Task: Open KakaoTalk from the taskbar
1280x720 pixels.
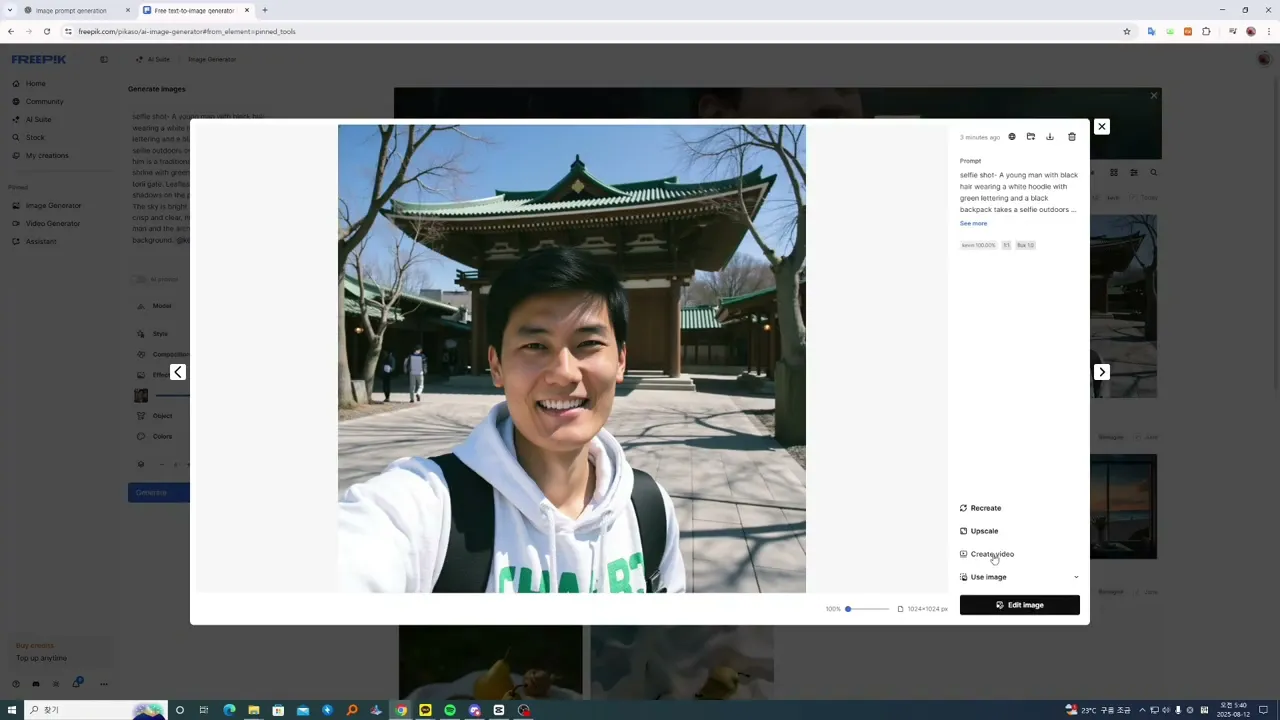Action: point(425,710)
